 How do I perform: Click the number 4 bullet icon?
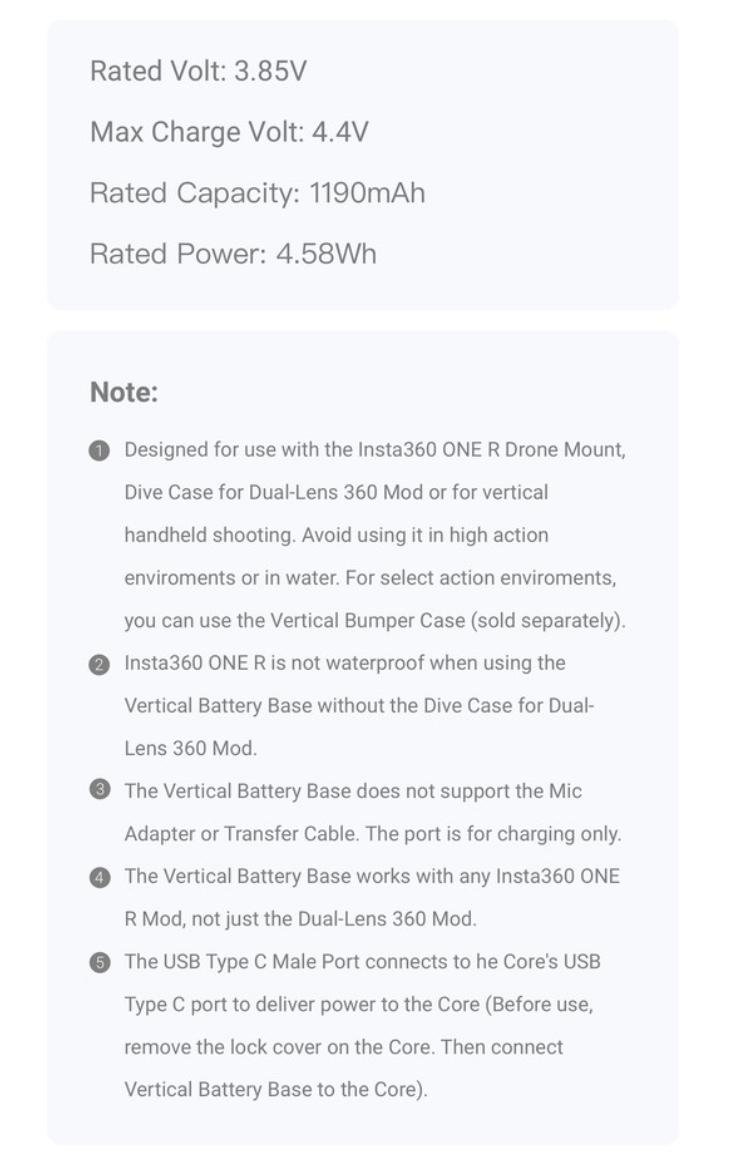(x=99, y=878)
